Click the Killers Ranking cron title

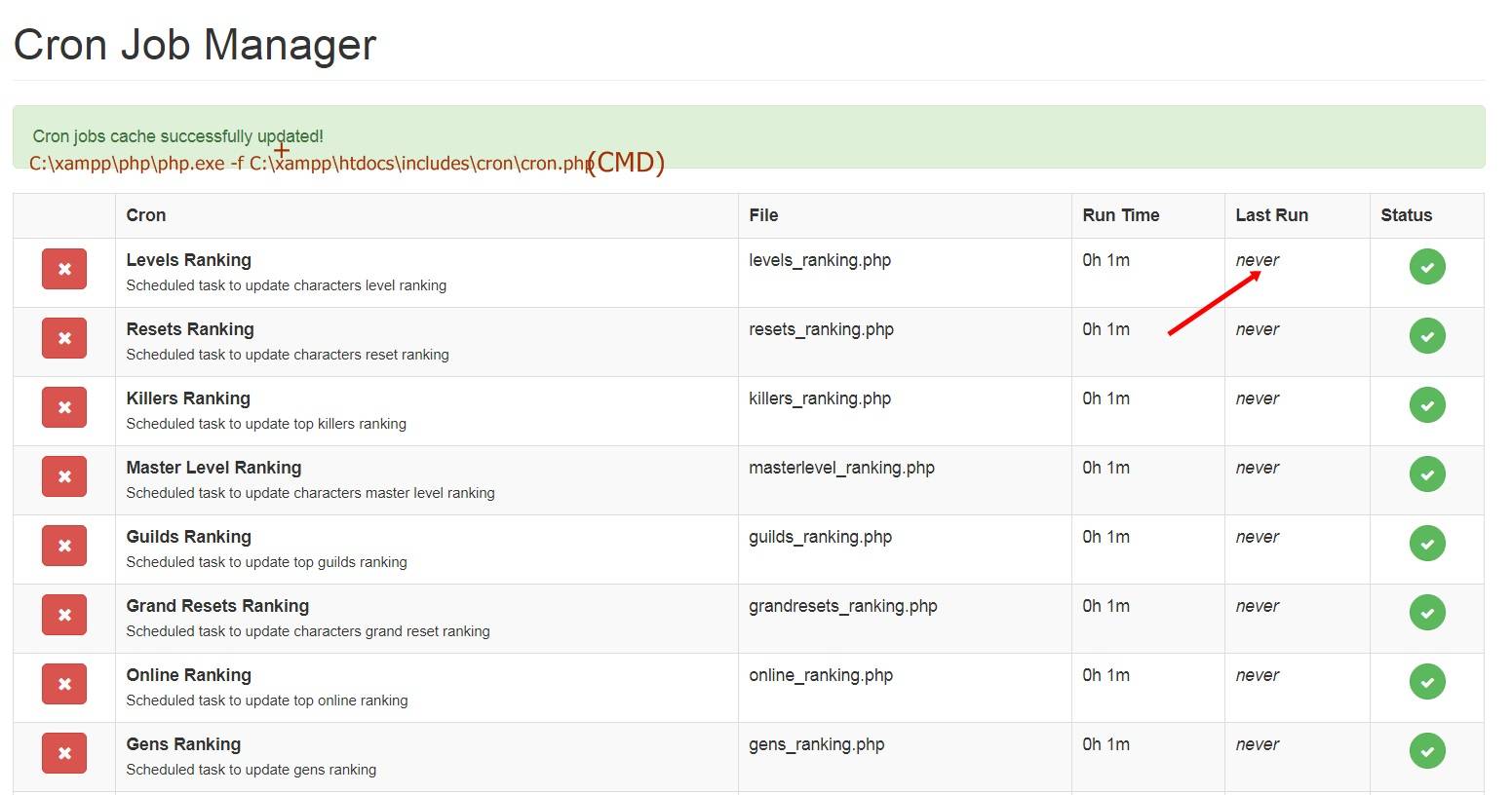tap(188, 398)
